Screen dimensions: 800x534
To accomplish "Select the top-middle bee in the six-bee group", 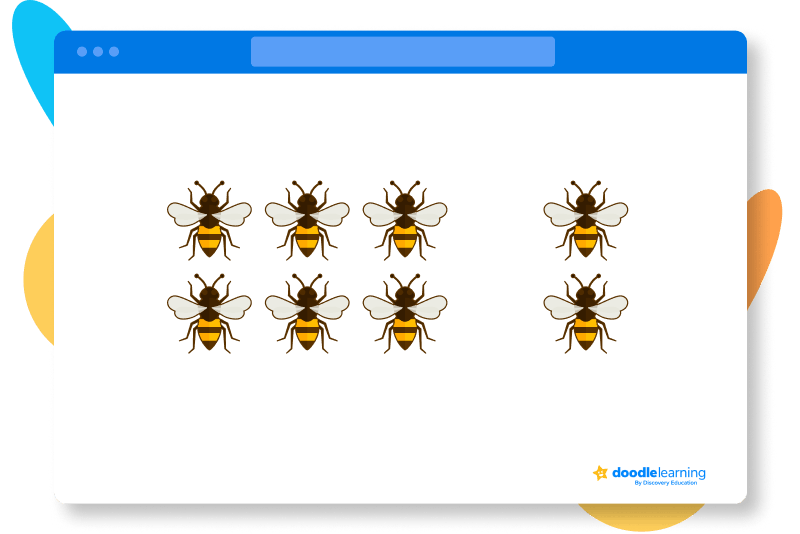I will [307, 219].
